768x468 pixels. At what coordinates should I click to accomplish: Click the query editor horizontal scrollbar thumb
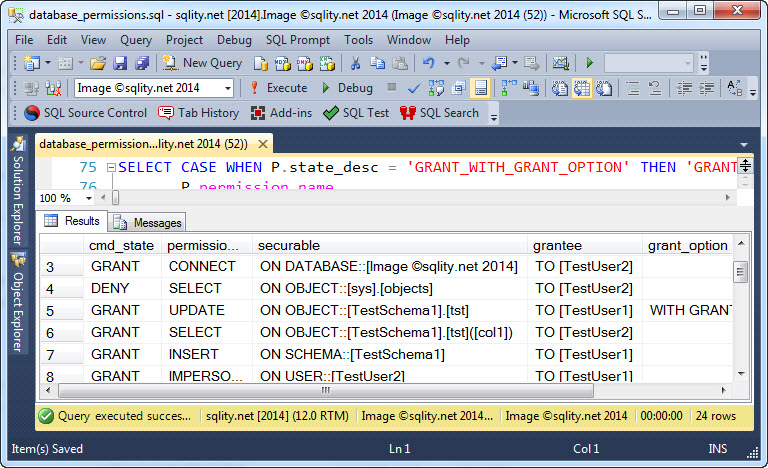115,198
